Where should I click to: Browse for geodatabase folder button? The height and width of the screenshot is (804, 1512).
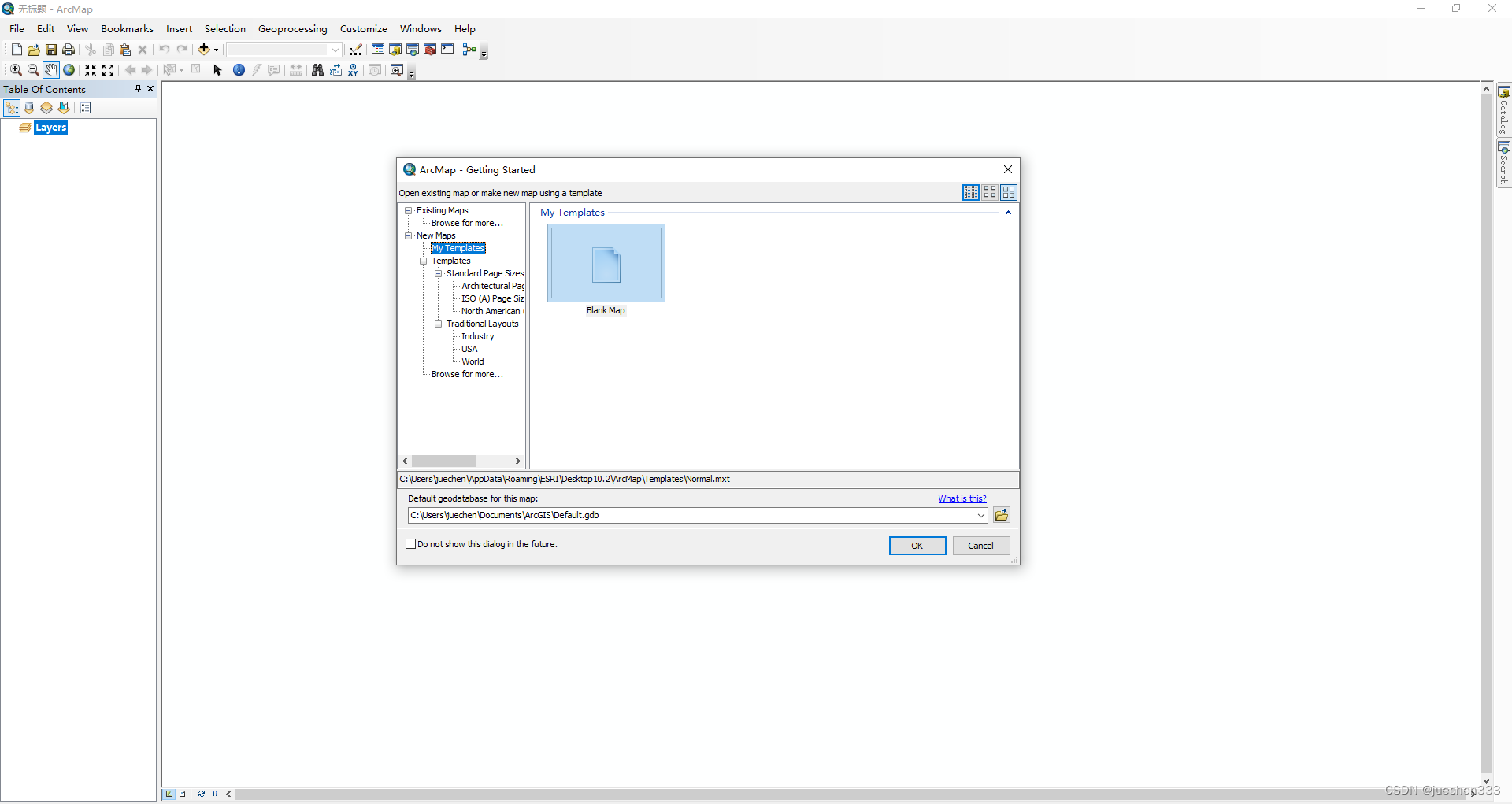(x=1002, y=515)
